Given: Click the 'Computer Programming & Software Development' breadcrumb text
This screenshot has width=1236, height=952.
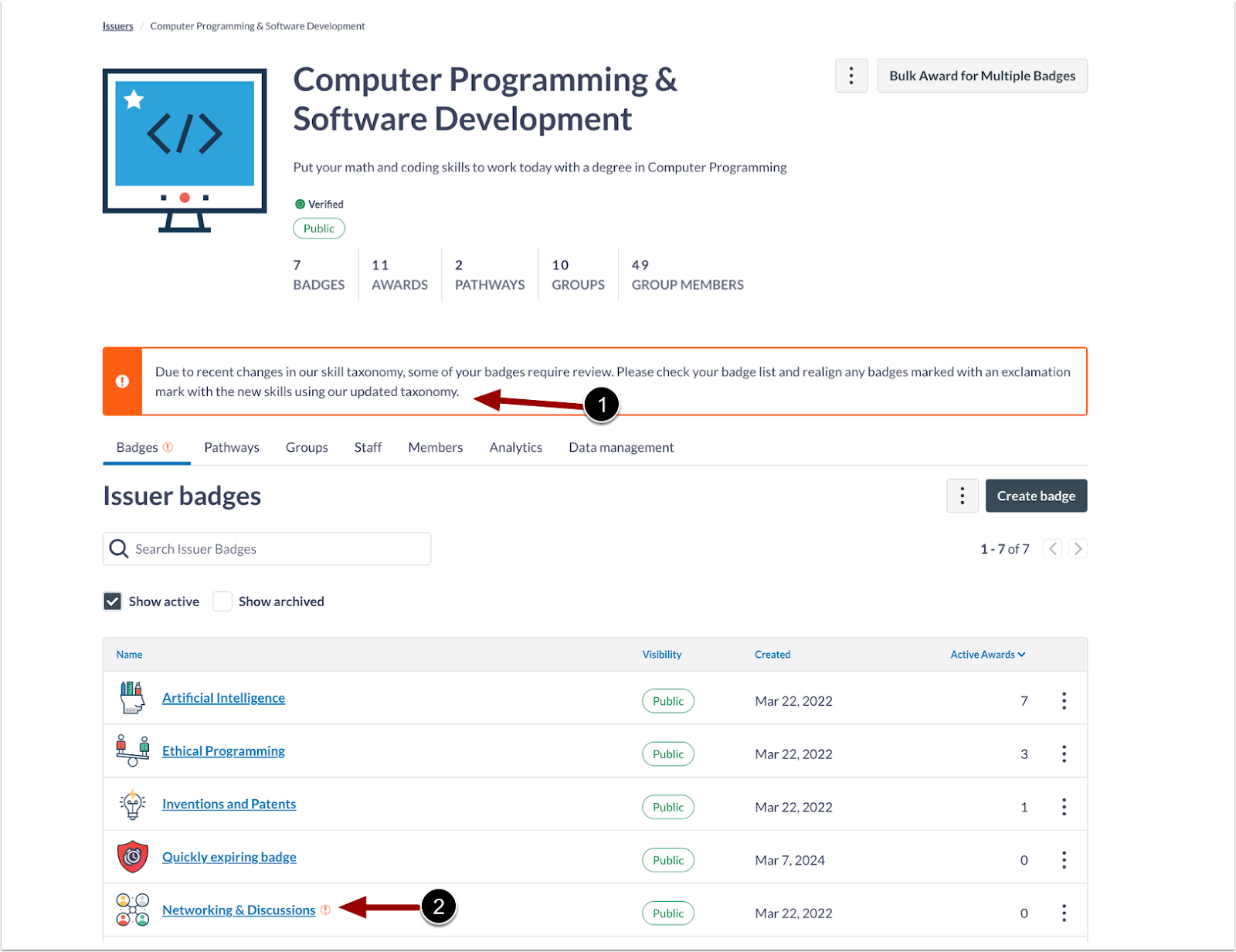Looking at the screenshot, I should [x=257, y=26].
